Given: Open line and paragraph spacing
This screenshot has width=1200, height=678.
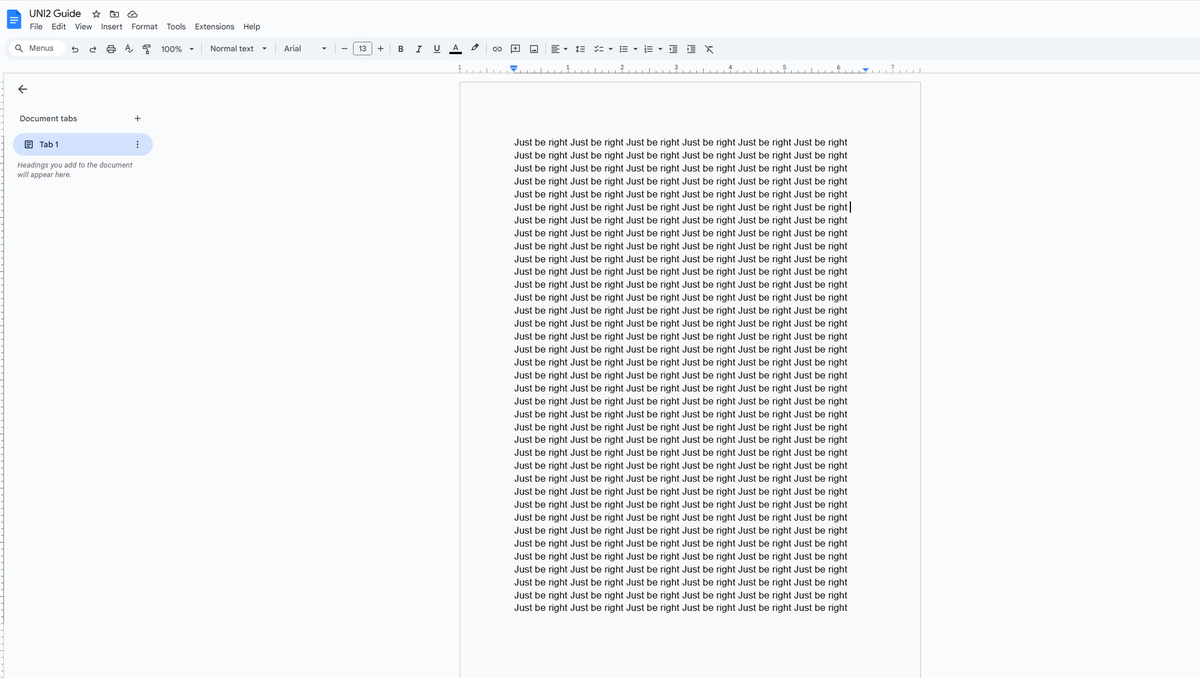Looking at the screenshot, I should (x=581, y=49).
